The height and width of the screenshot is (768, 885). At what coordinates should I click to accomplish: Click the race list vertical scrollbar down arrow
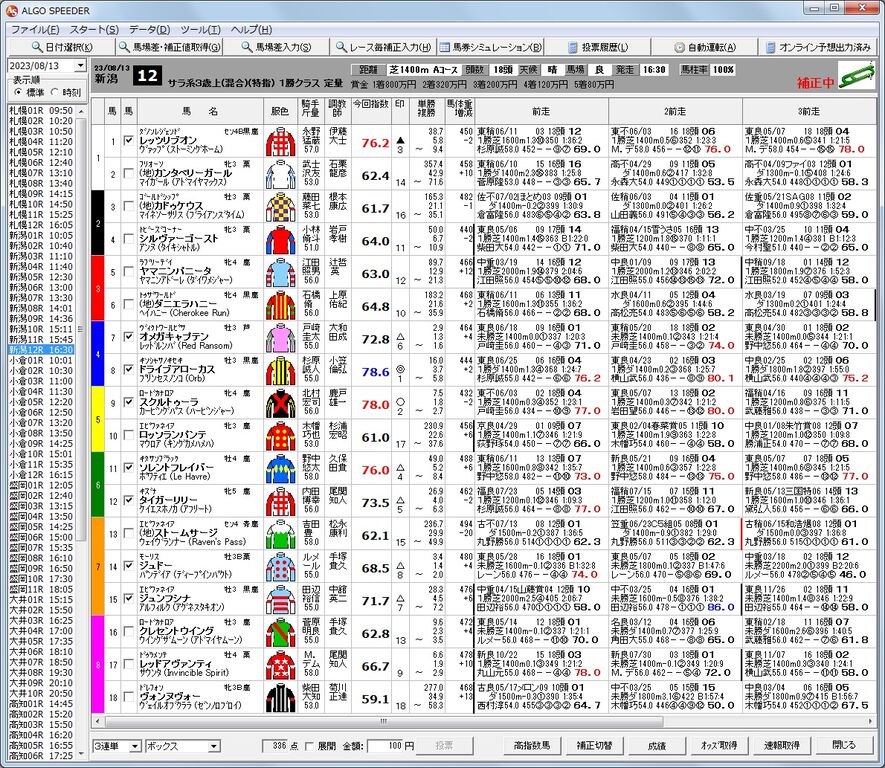click(x=81, y=755)
